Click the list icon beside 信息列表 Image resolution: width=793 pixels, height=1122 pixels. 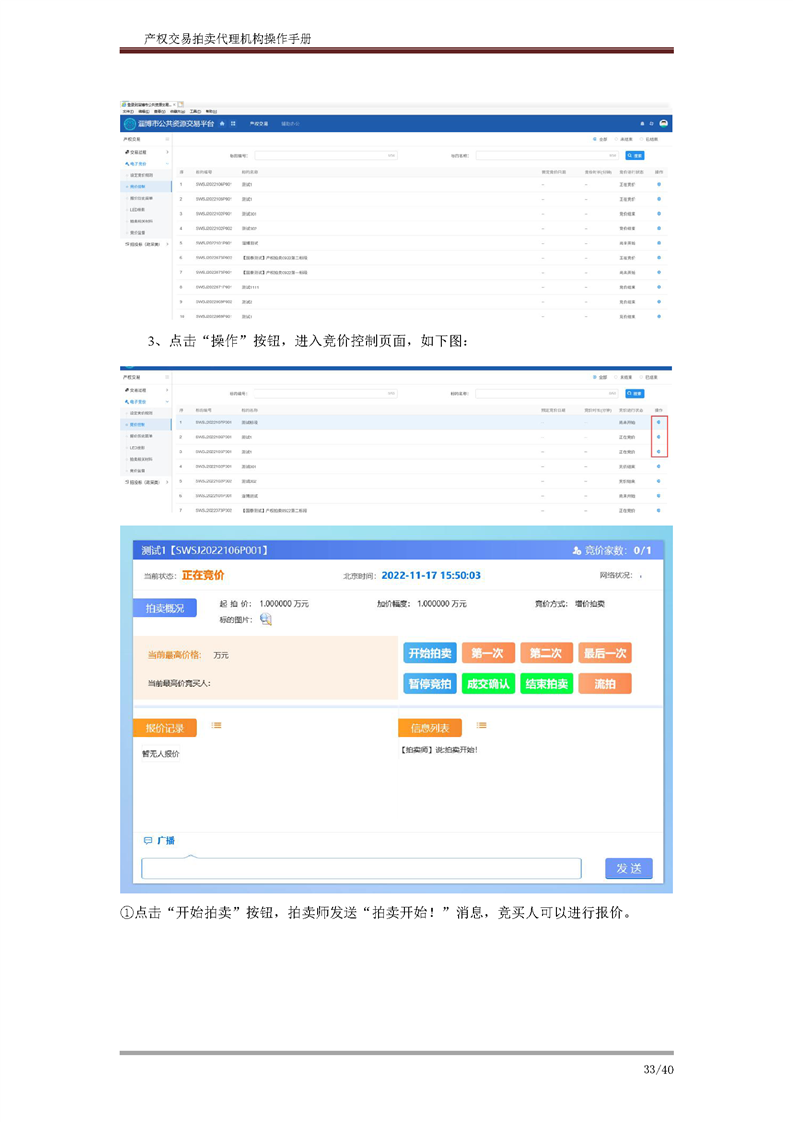(x=481, y=726)
